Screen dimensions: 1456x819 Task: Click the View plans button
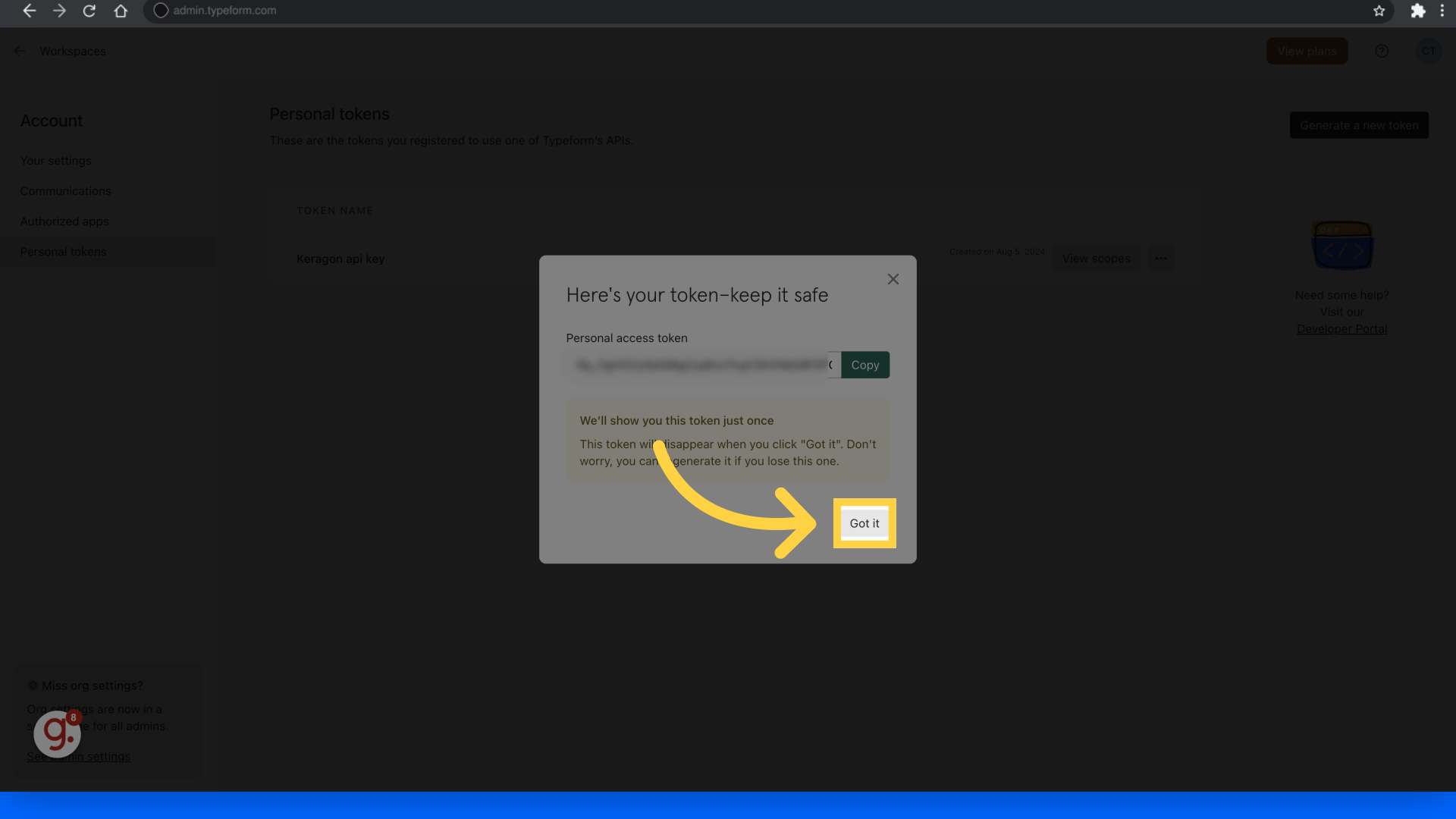point(1307,51)
